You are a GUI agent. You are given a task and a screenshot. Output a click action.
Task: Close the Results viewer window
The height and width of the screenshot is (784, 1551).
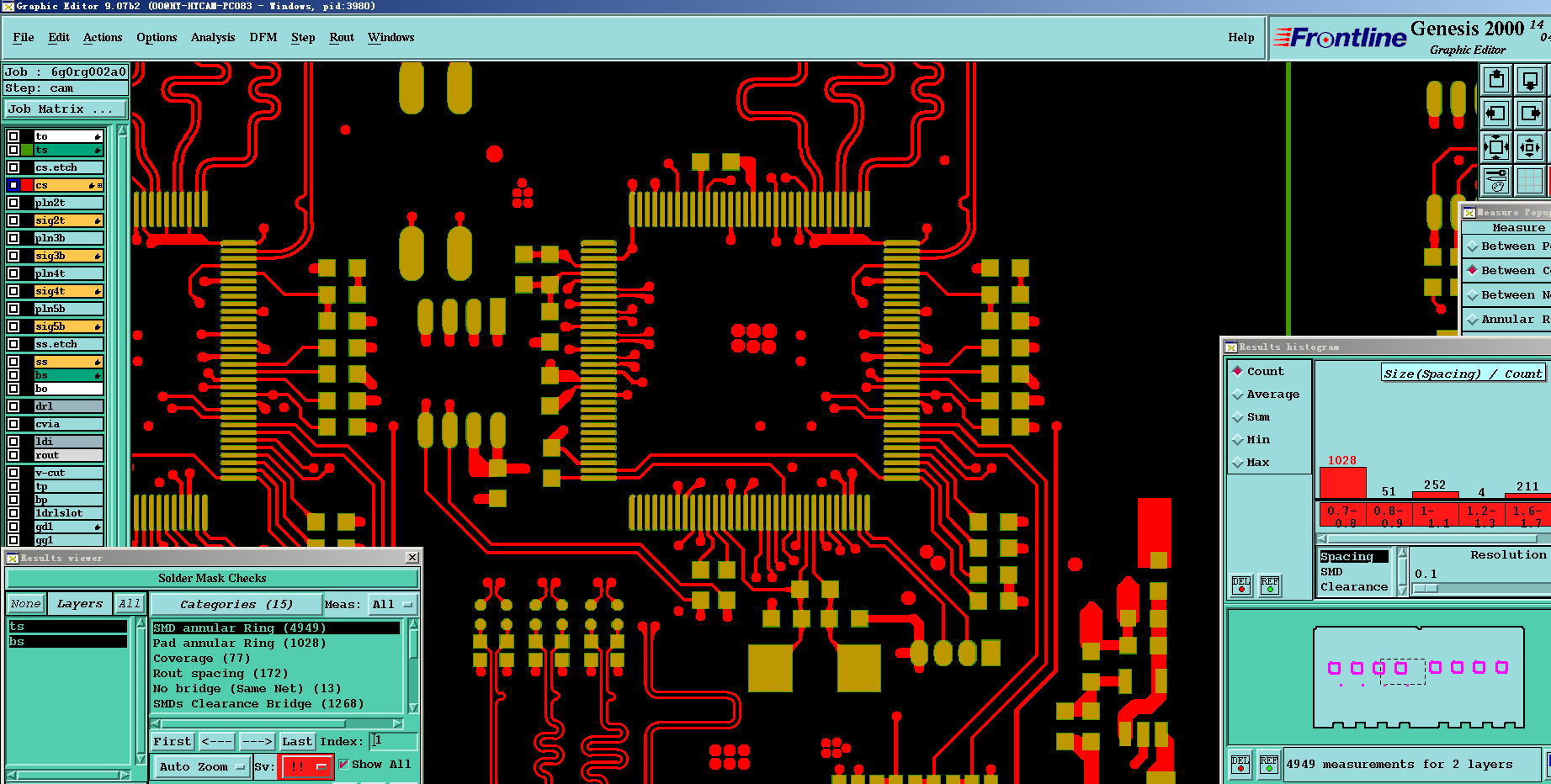click(412, 557)
